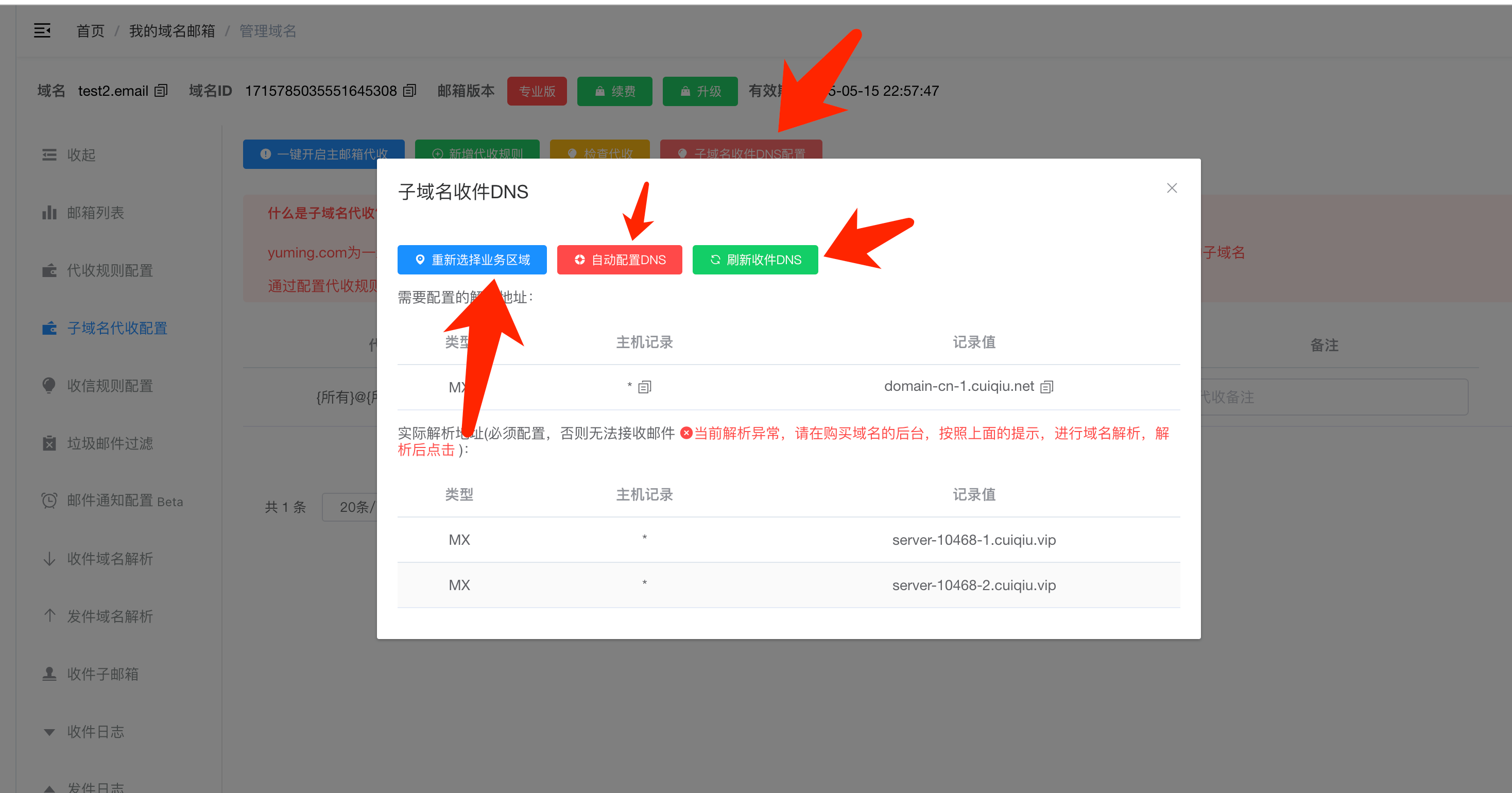Select text server-10468-1.cuiqiu.vip
The height and width of the screenshot is (793, 1512).
pyautogui.click(x=974, y=540)
